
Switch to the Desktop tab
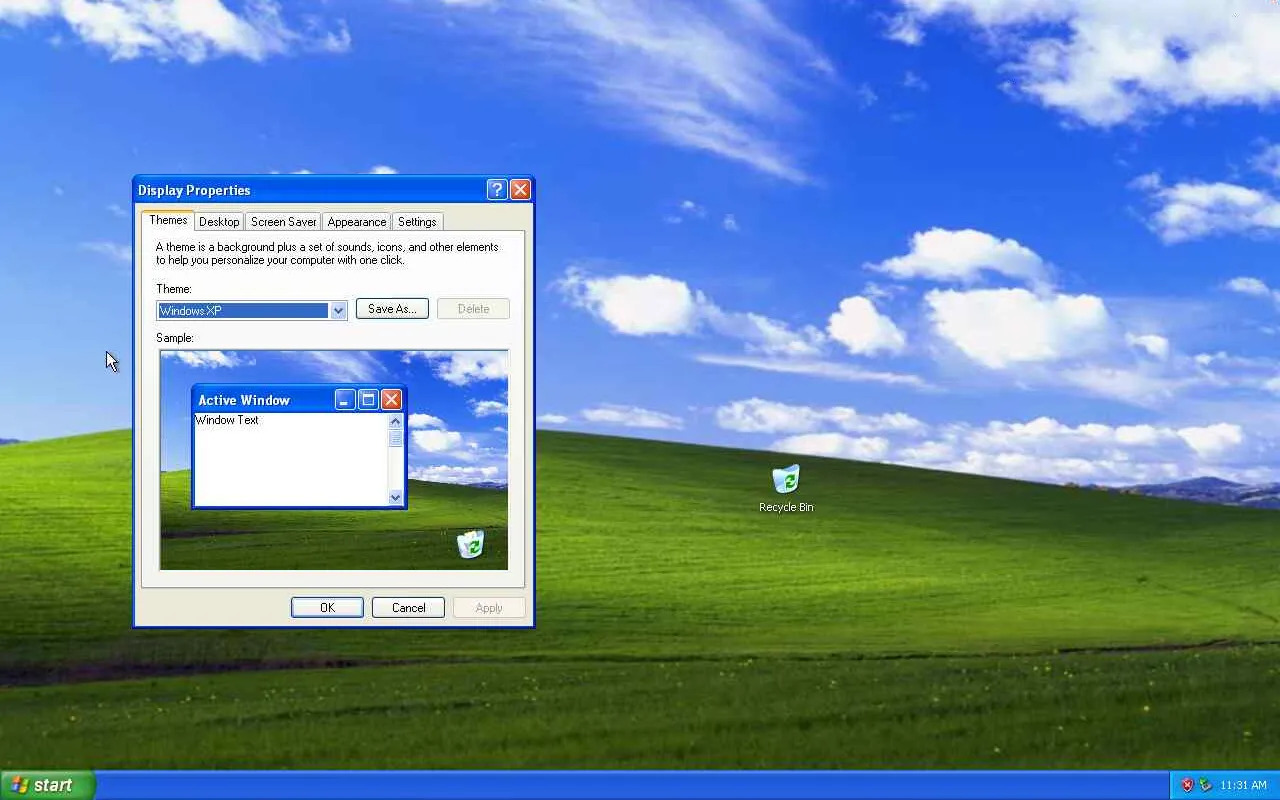click(x=219, y=222)
